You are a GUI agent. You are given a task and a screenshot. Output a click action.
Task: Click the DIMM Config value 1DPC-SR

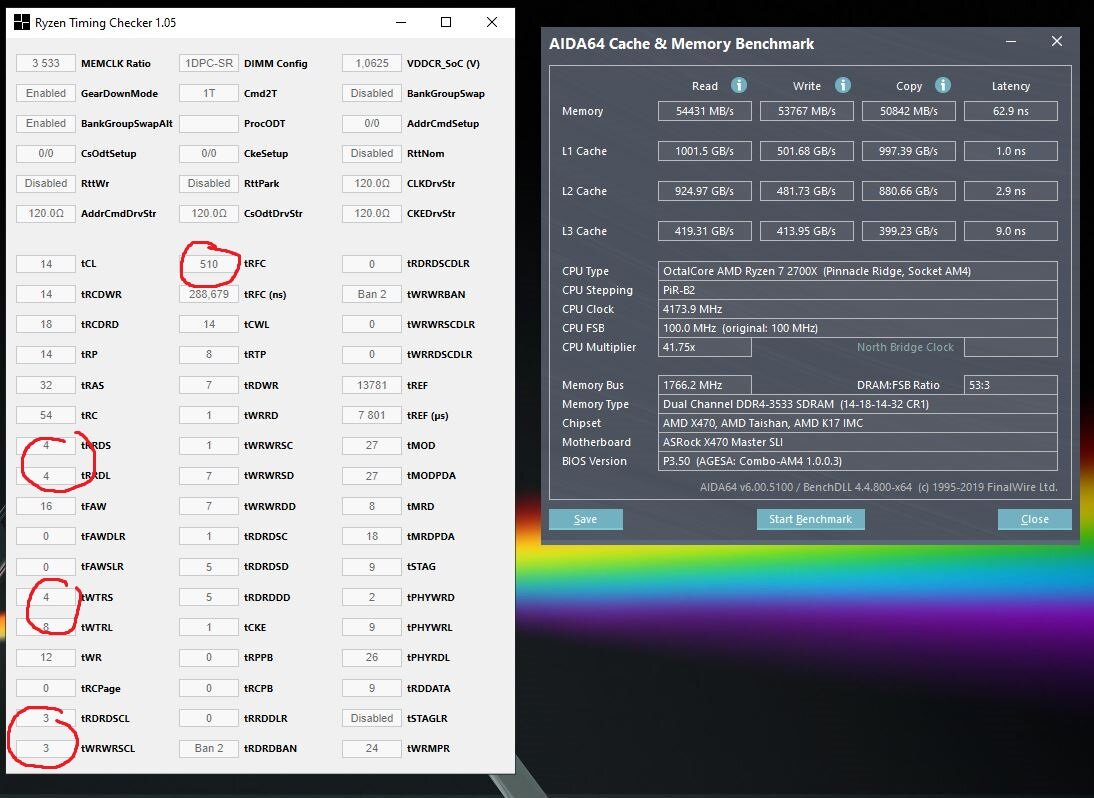click(209, 63)
